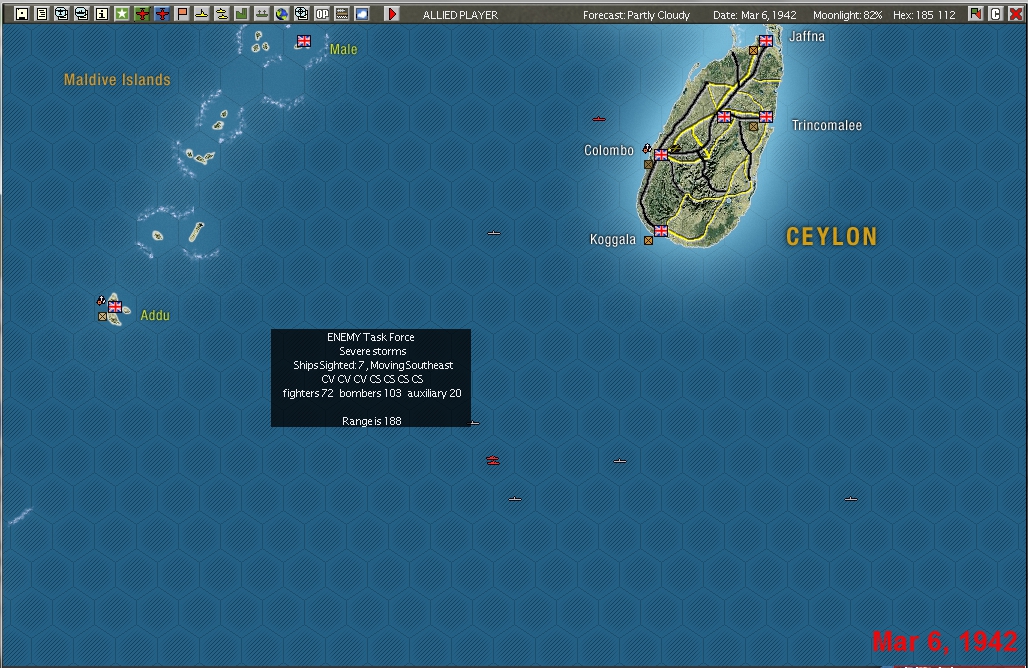The height and width of the screenshot is (668, 1028).
Task: Click the green flag icon near the top right
Action: (975, 13)
